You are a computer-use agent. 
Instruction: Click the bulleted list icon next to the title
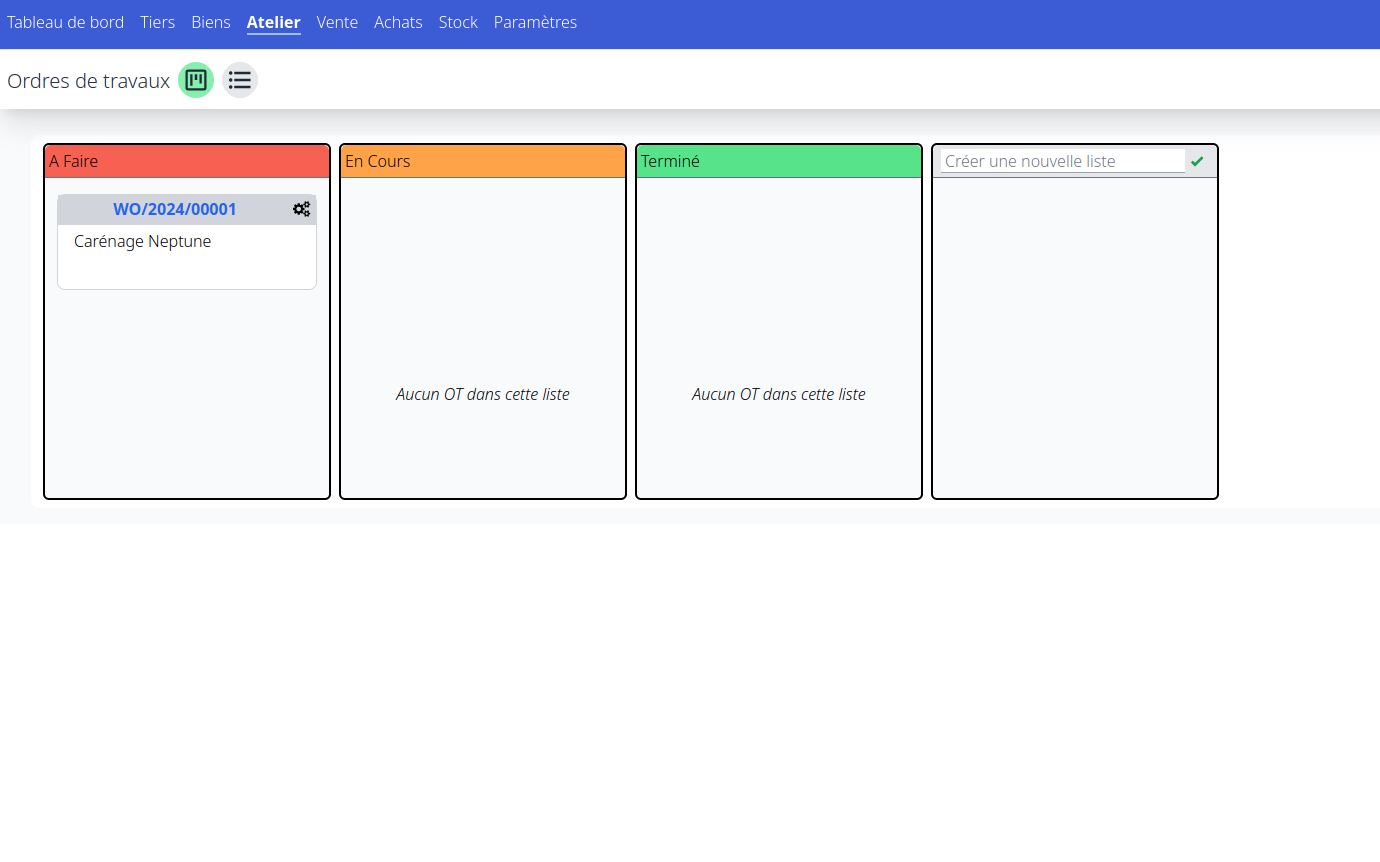(x=239, y=80)
